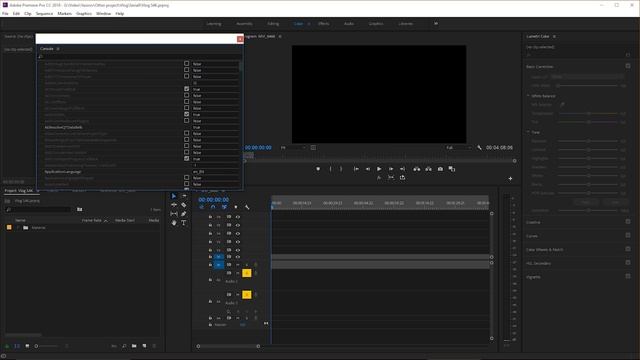
Task: Adjust the Saturation slider in Lumetri
Action: coord(588,210)
